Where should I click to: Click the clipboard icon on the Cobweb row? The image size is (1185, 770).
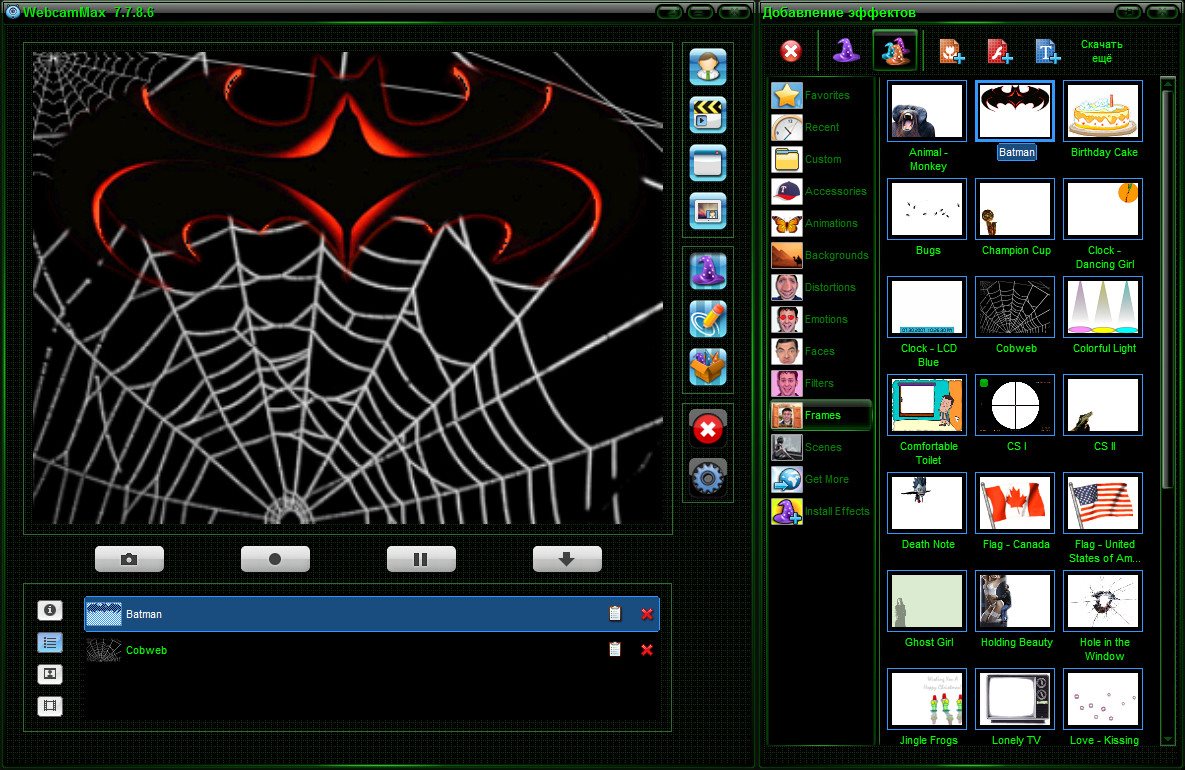[615, 650]
